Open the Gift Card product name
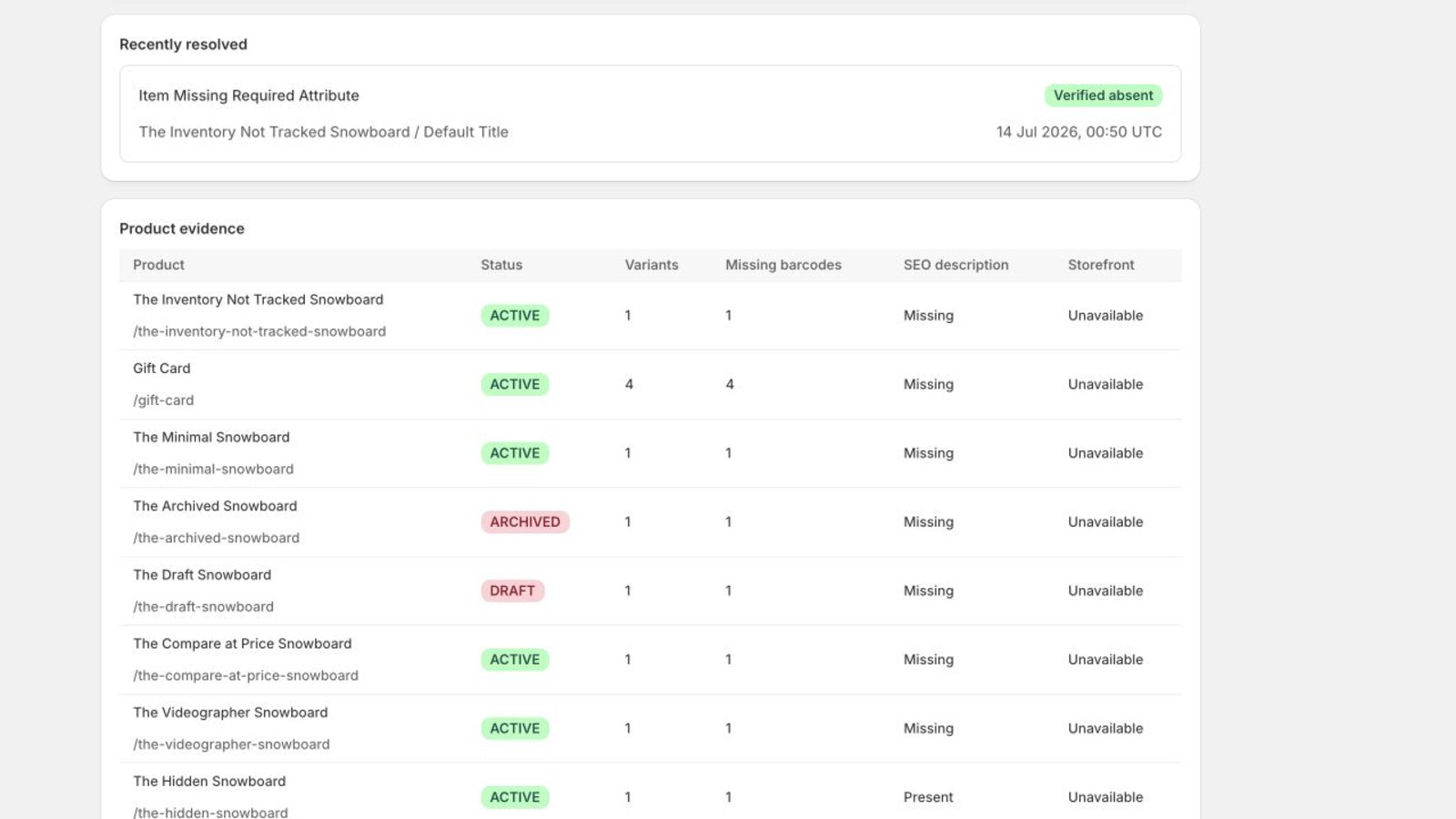This screenshot has width=1456, height=819. tap(162, 369)
